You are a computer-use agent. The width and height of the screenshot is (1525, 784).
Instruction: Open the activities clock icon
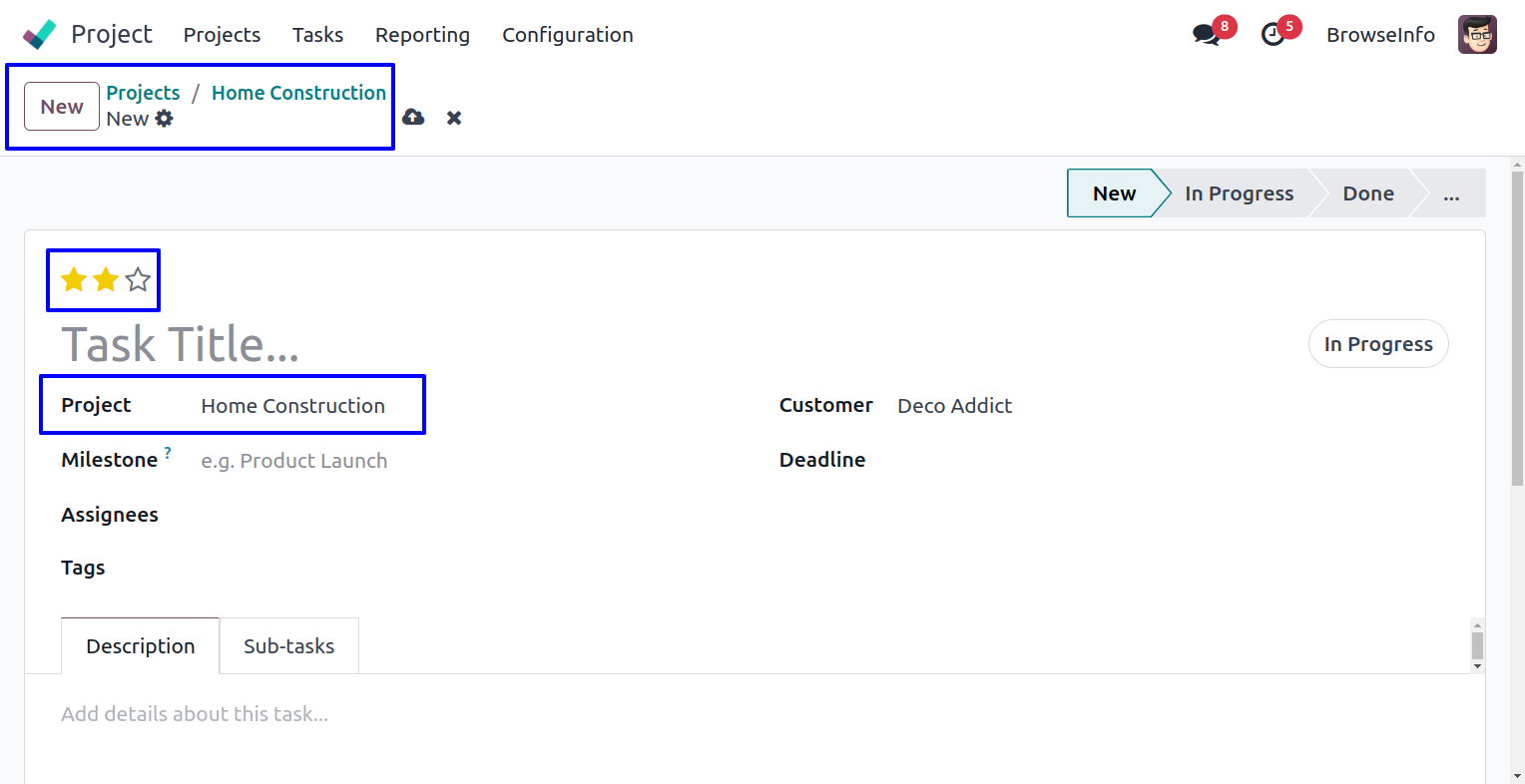tap(1272, 35)
